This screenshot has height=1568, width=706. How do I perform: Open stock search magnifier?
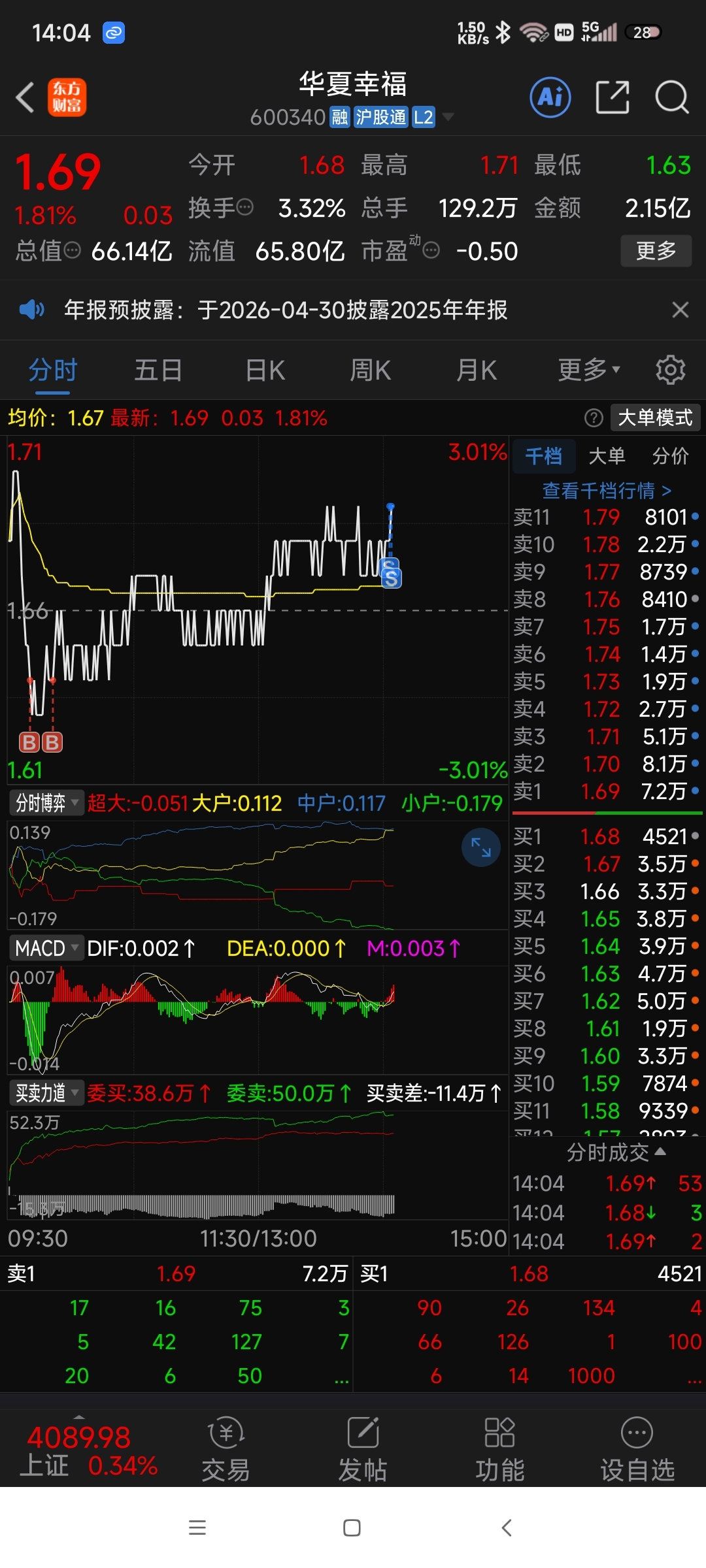pos(671,98)
